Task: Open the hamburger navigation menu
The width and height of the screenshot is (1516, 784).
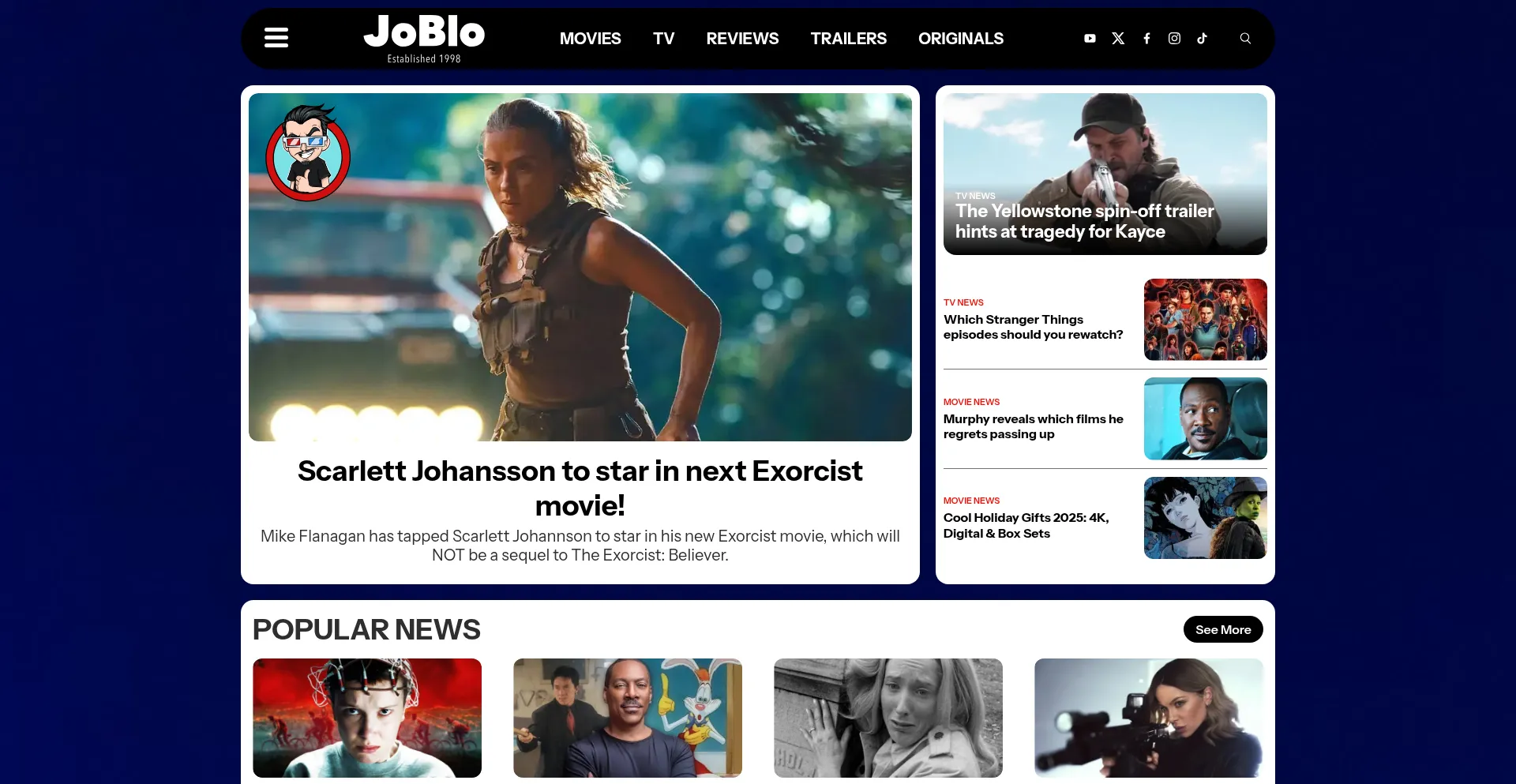Action: [276, 38]
